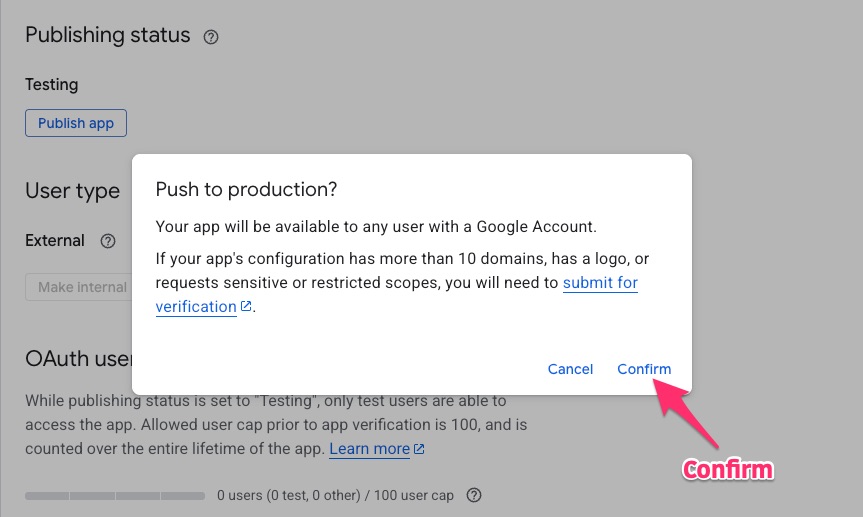Click the pink Confirm annotation text

727,469
